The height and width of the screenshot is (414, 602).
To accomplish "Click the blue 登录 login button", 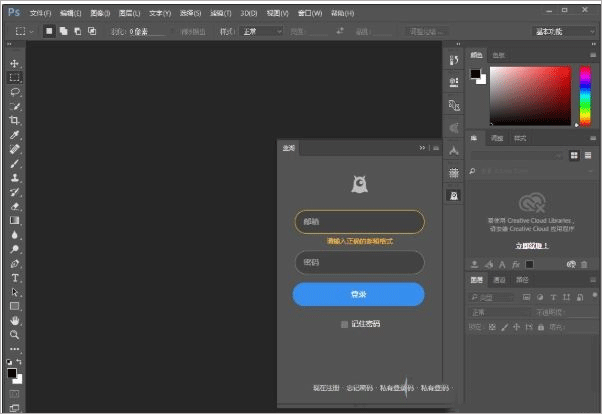I will tap(358, 294).
